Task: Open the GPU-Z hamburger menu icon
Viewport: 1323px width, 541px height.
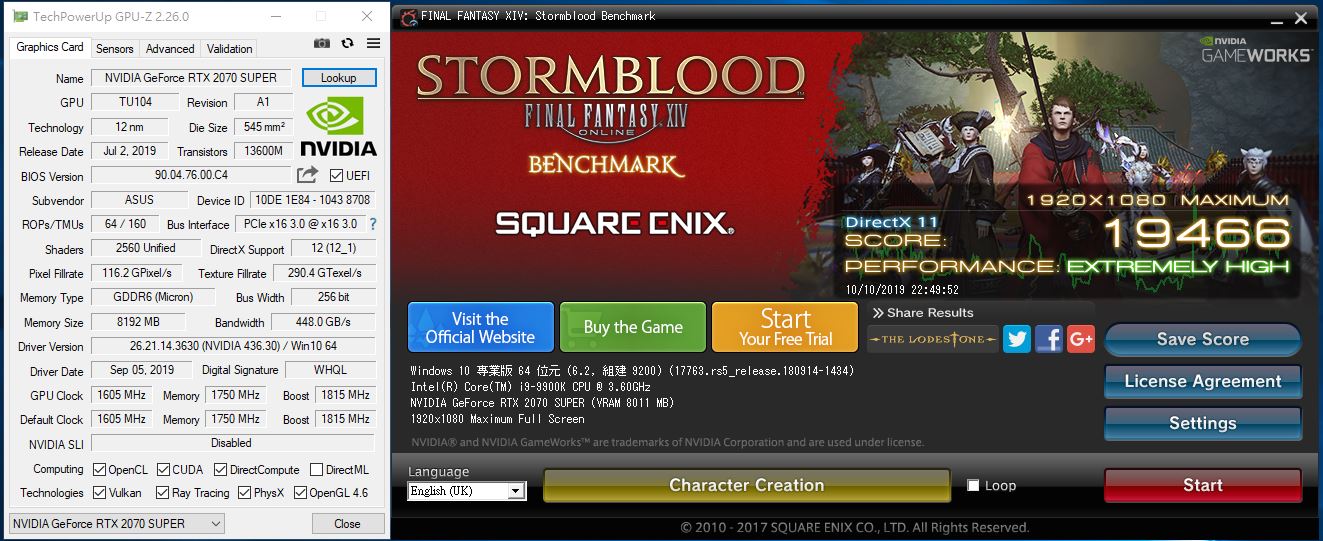Action: (x=373, y=44)
